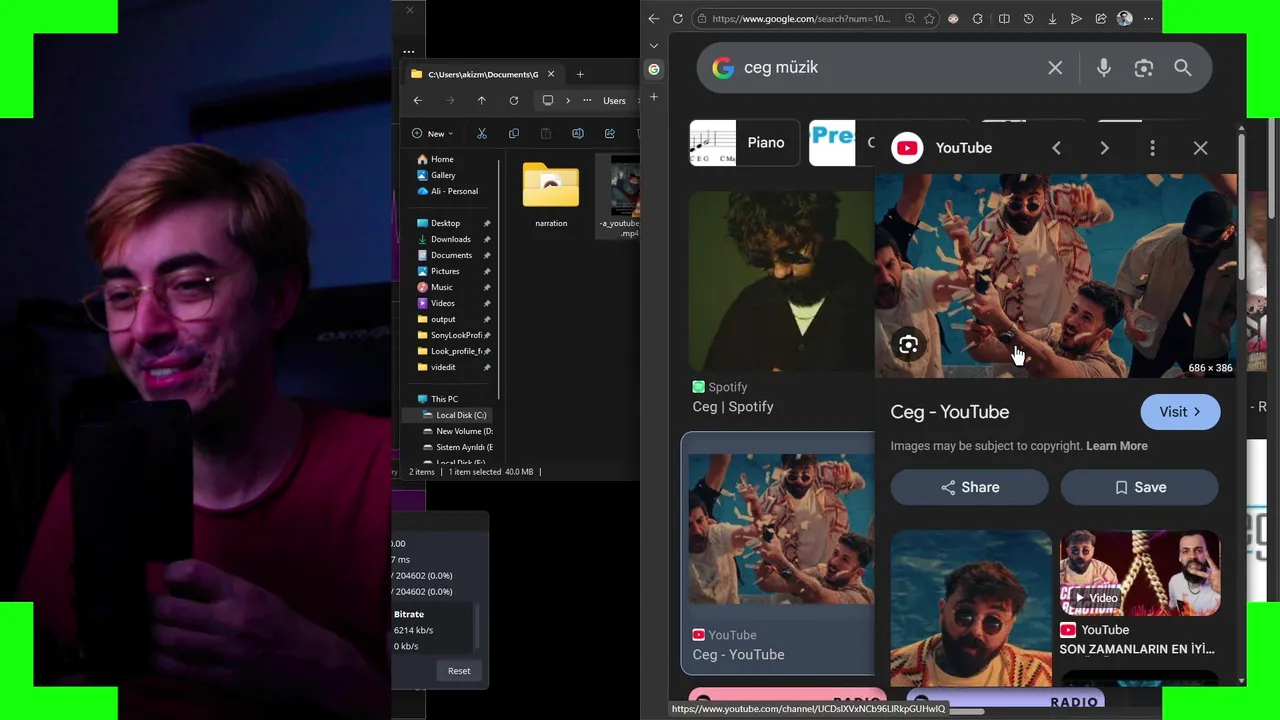
Task: Select the narration folder
Action: point(551,195)
